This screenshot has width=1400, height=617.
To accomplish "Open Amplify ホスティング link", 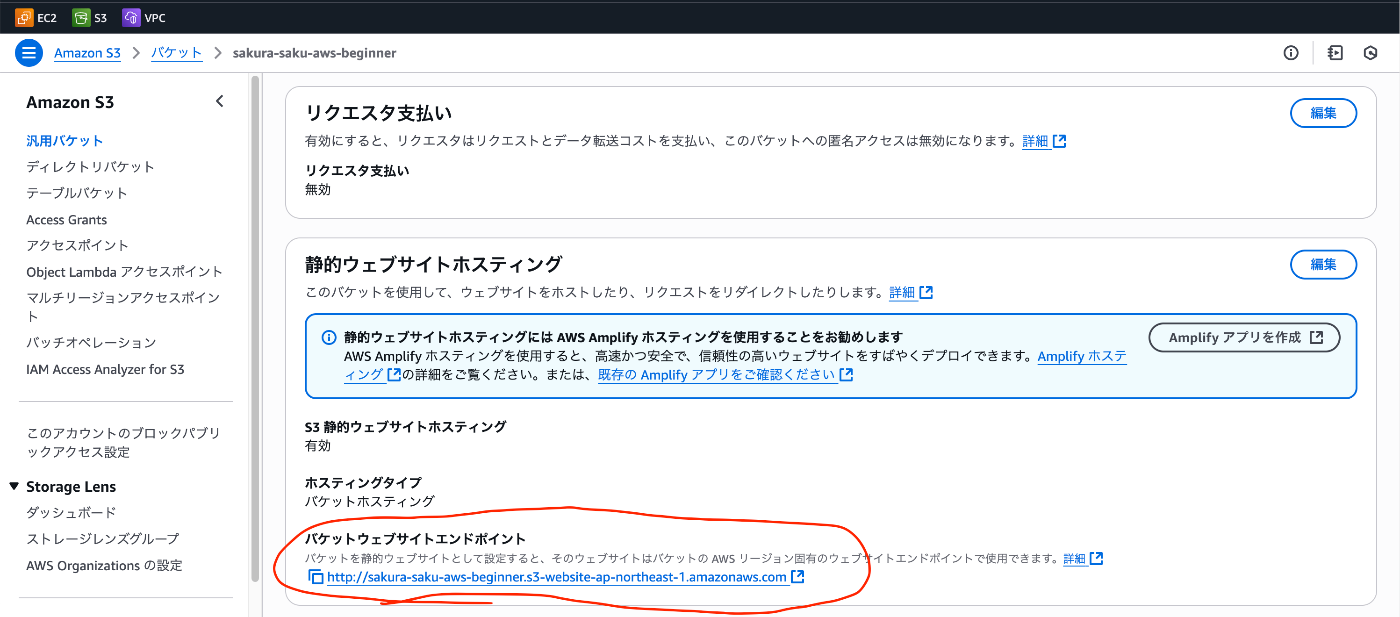I will [x=1083, y=356].
